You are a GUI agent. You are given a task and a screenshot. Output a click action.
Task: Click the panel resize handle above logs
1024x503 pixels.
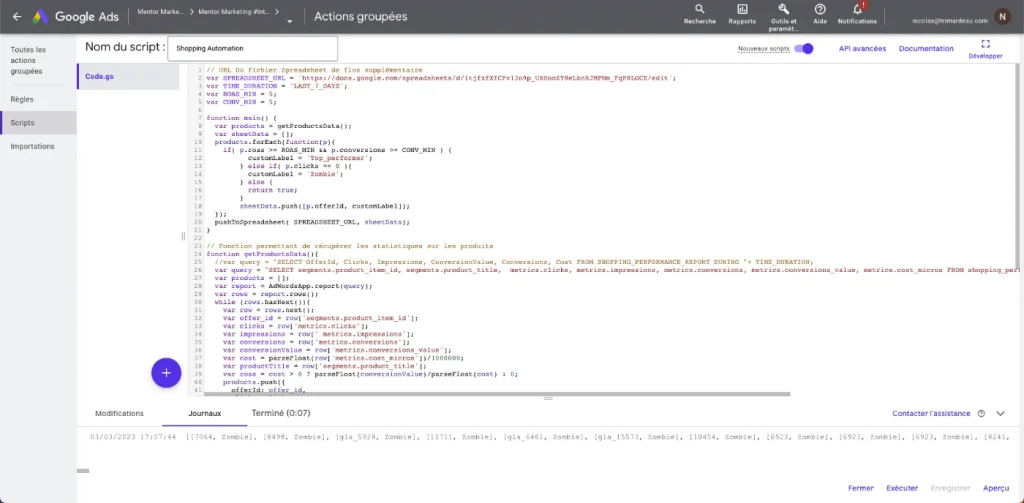548,398
